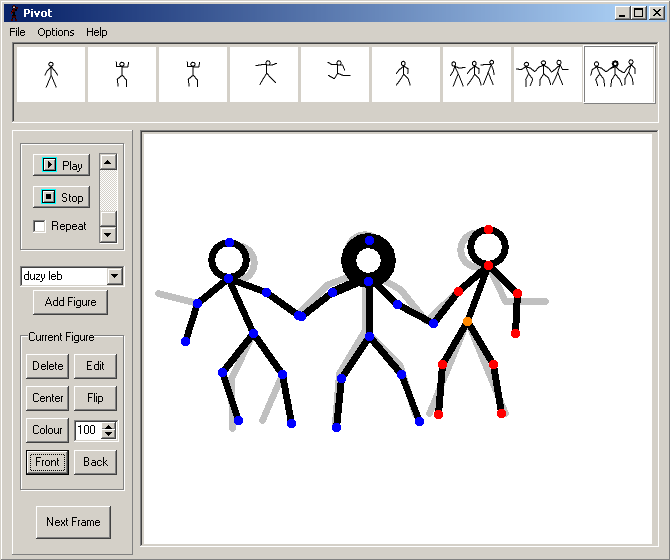Click the Pivot app icon in title bar
The width and height of the screenshot is (670, 560).
coord(14,13)
